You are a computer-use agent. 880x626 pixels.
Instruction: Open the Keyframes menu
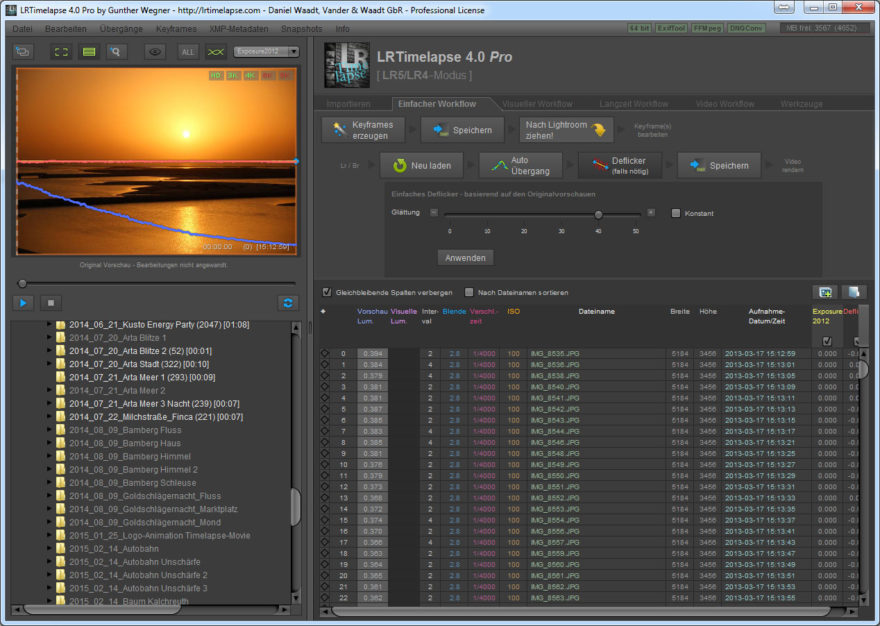click(x=176, y=29)
